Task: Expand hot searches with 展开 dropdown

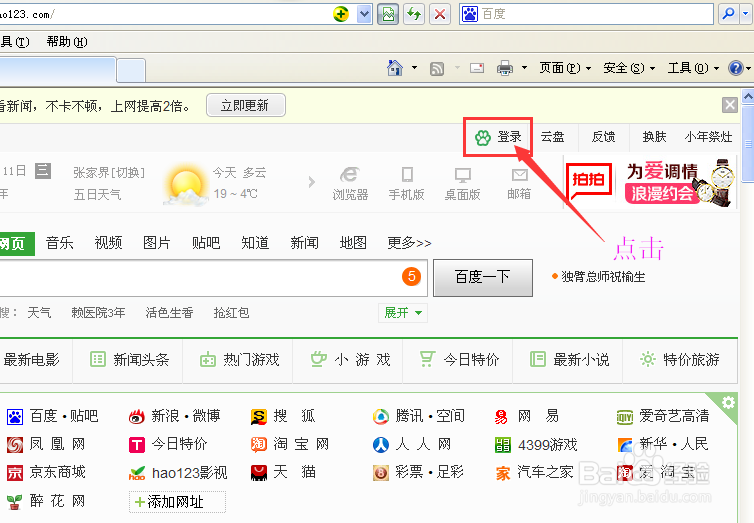Action: click(x=402, y=313)
